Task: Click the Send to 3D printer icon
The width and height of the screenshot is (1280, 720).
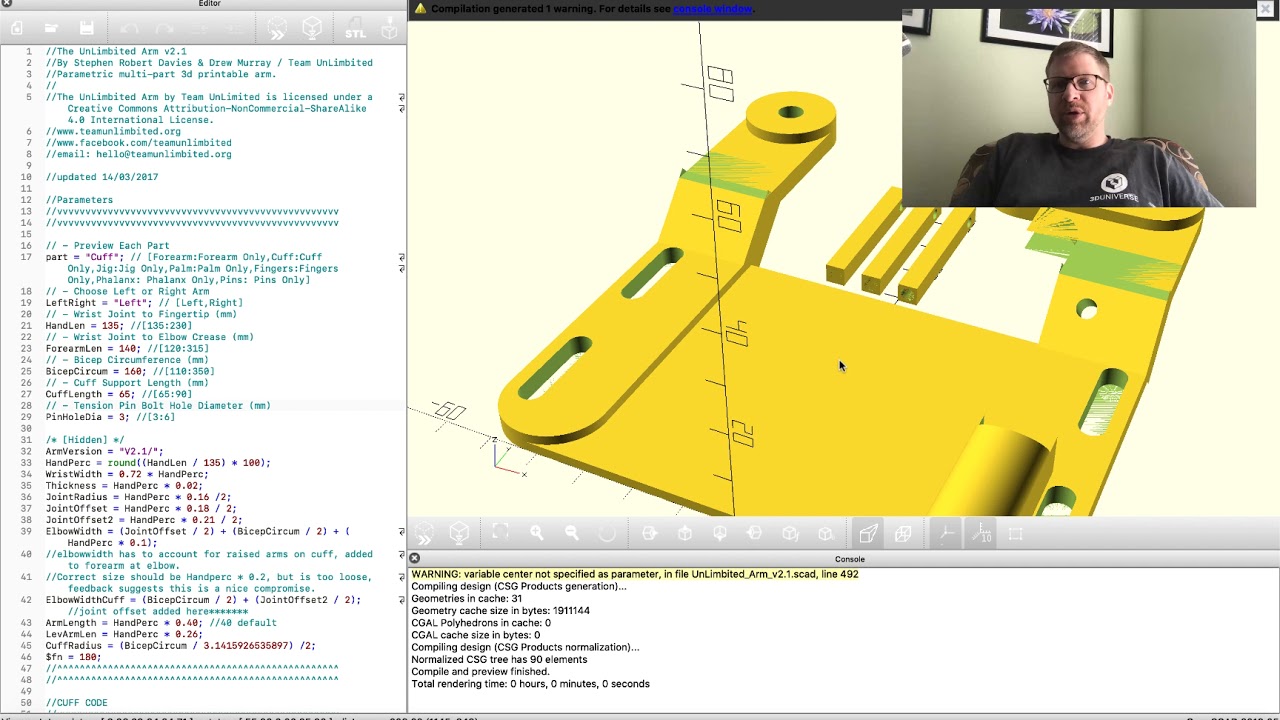Action: [x=390, y=29]
